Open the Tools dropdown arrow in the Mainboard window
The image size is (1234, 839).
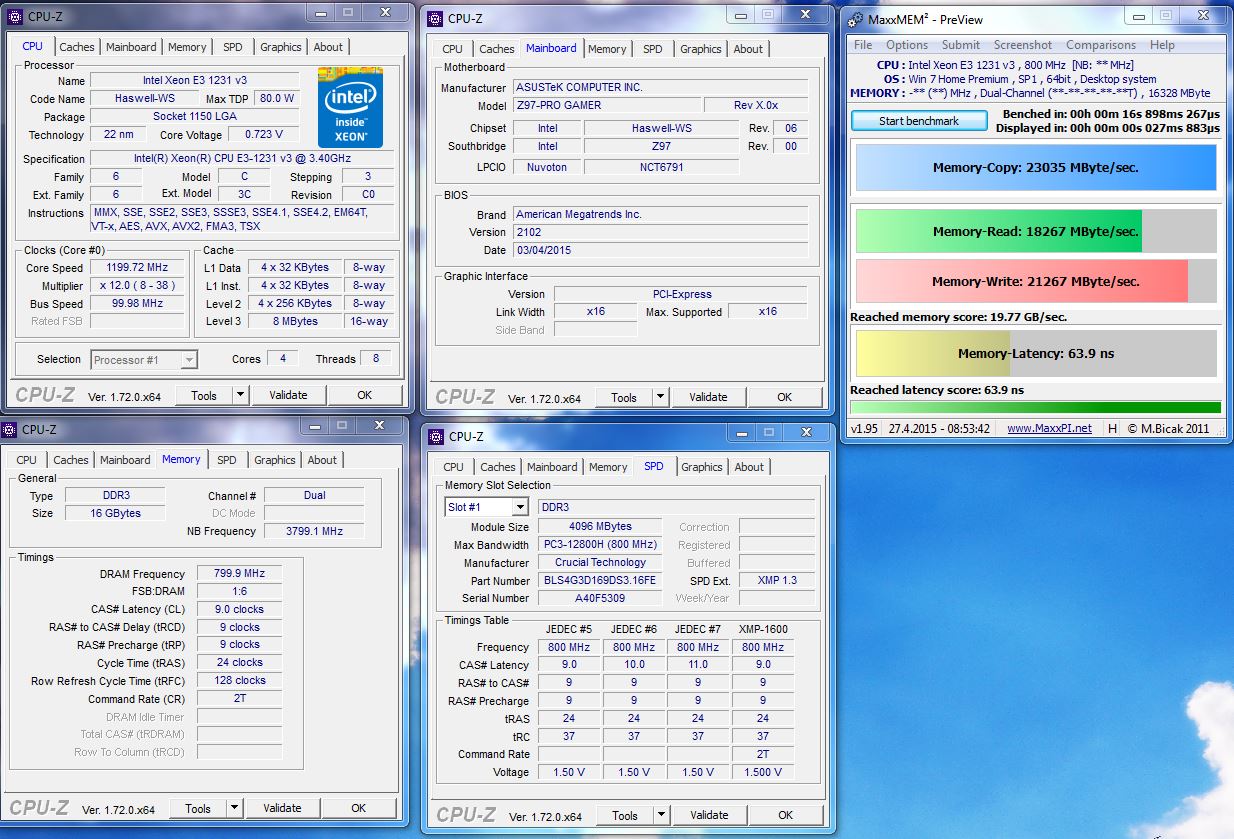point(660,397)
